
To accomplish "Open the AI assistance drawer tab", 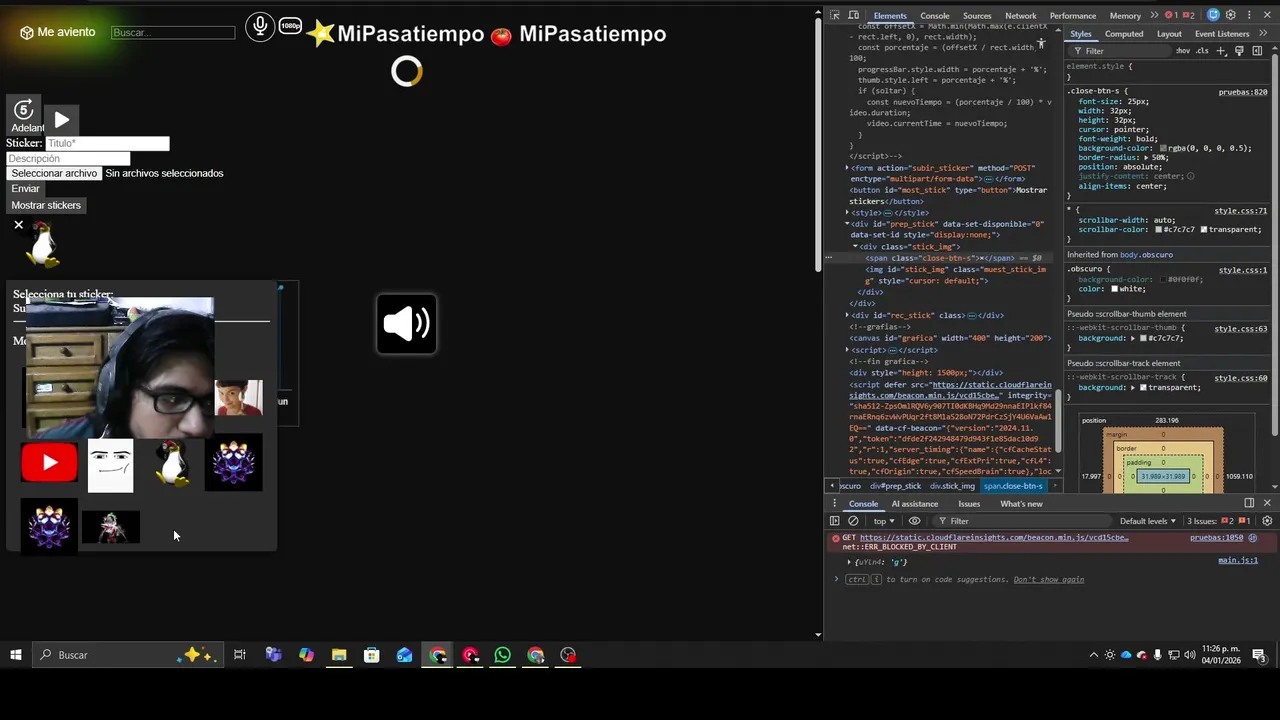I will pos(915,504).
